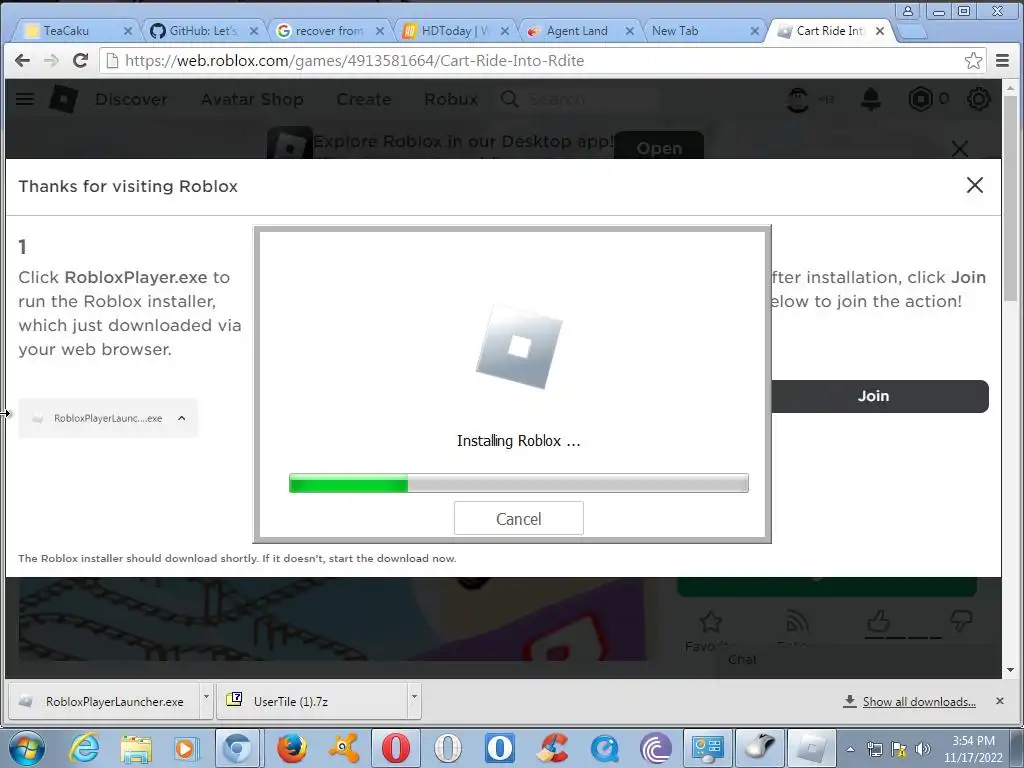Viewport: 1024px width, 768px height.
Task: Click Open in the Desktop app banner
Action: click(x=659, y=146)
